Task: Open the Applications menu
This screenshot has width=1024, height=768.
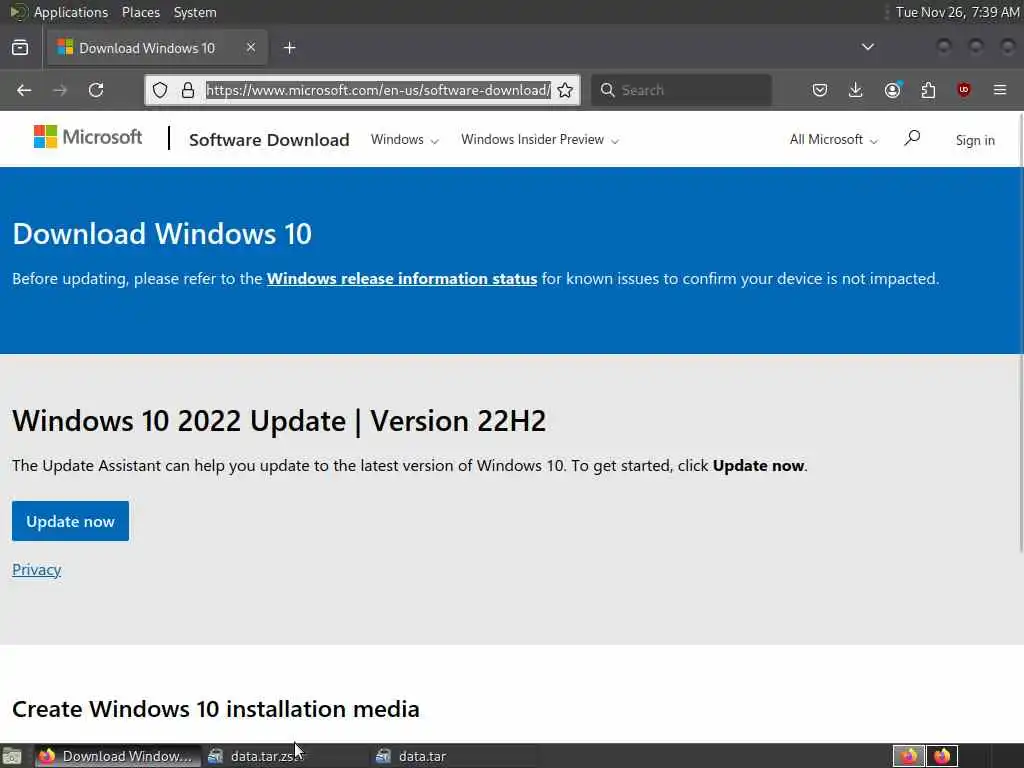Action: (71, 12)
